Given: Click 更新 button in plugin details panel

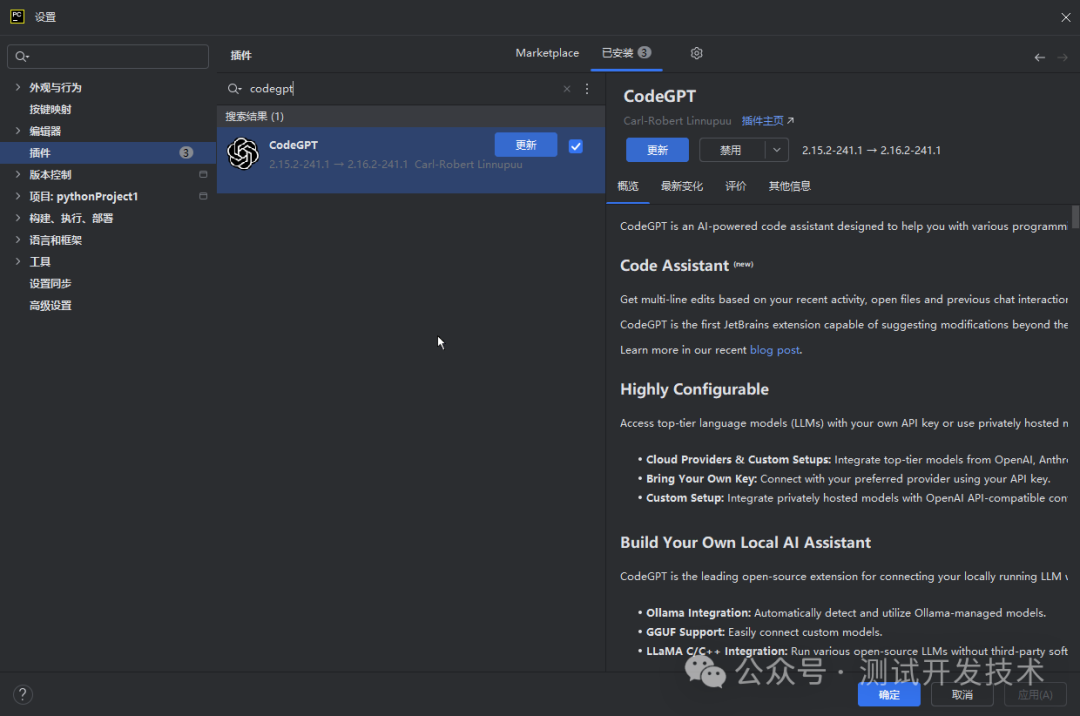Looking at the screenshot, I should (x=657, y=150).
